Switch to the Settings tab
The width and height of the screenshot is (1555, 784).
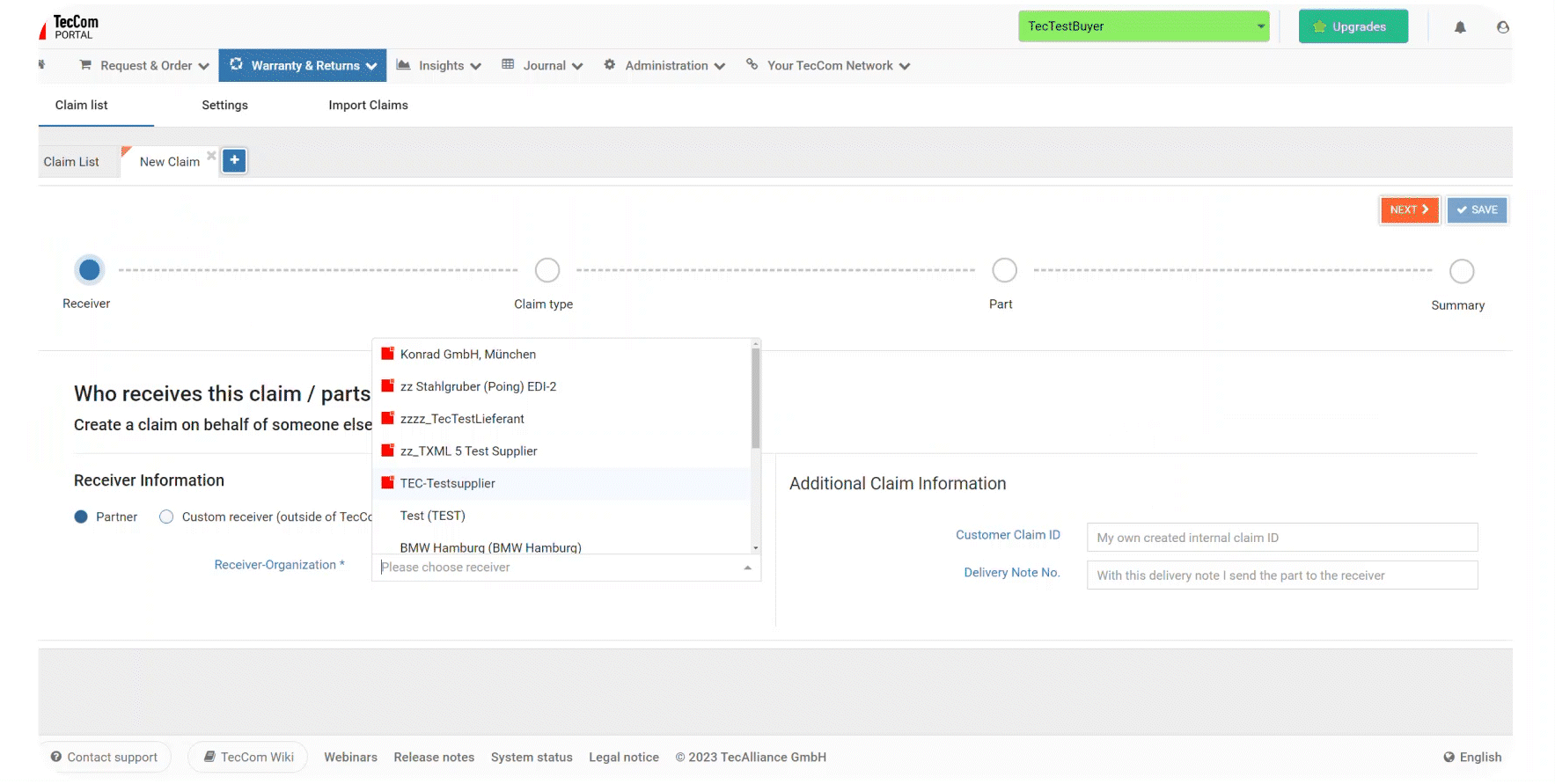224,106
